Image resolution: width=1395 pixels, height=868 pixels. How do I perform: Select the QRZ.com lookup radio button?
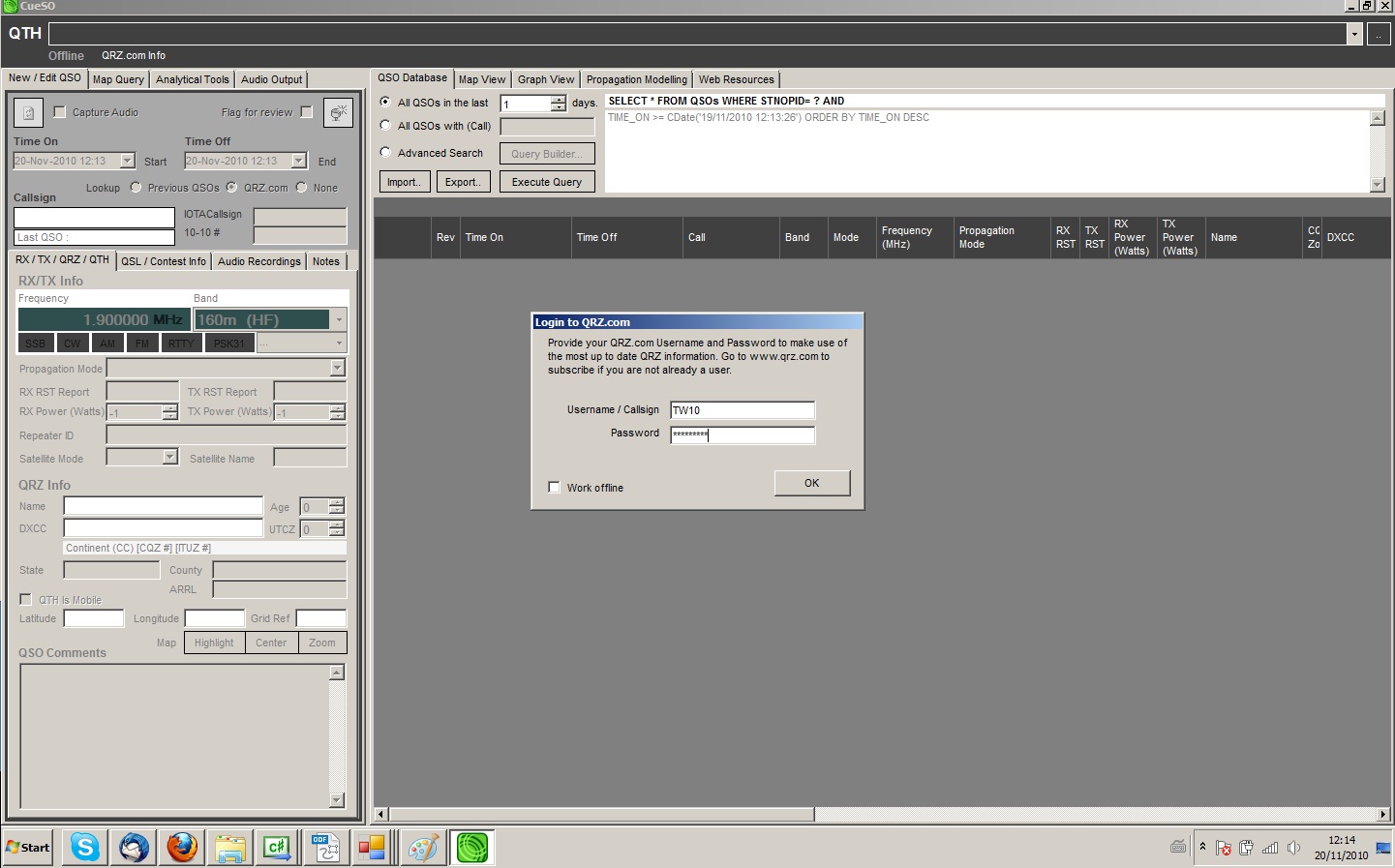tap(231, 188)
